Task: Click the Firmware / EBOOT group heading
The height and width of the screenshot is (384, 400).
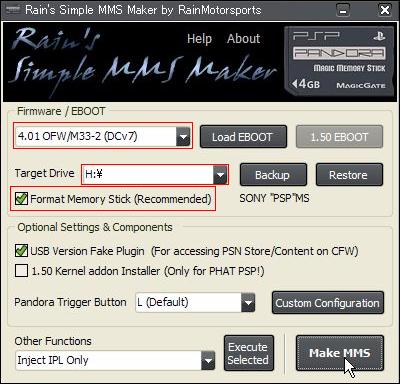Action: point(61,111)
